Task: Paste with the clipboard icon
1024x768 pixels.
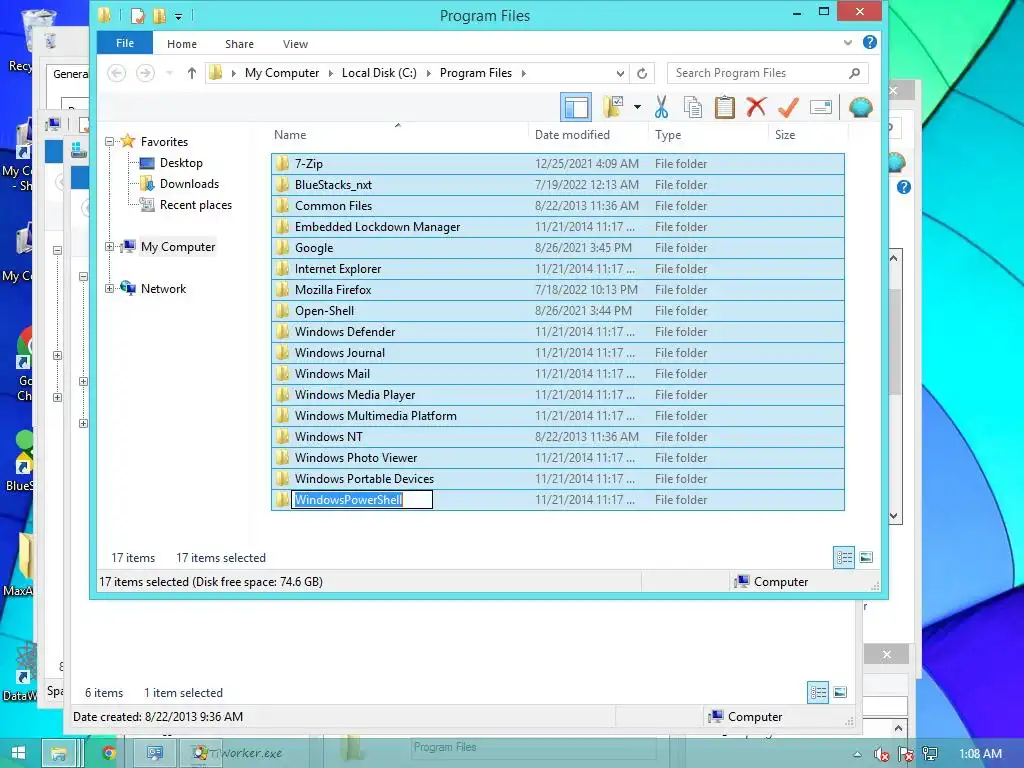Action: pyautogui.click(x=724, y=107)
